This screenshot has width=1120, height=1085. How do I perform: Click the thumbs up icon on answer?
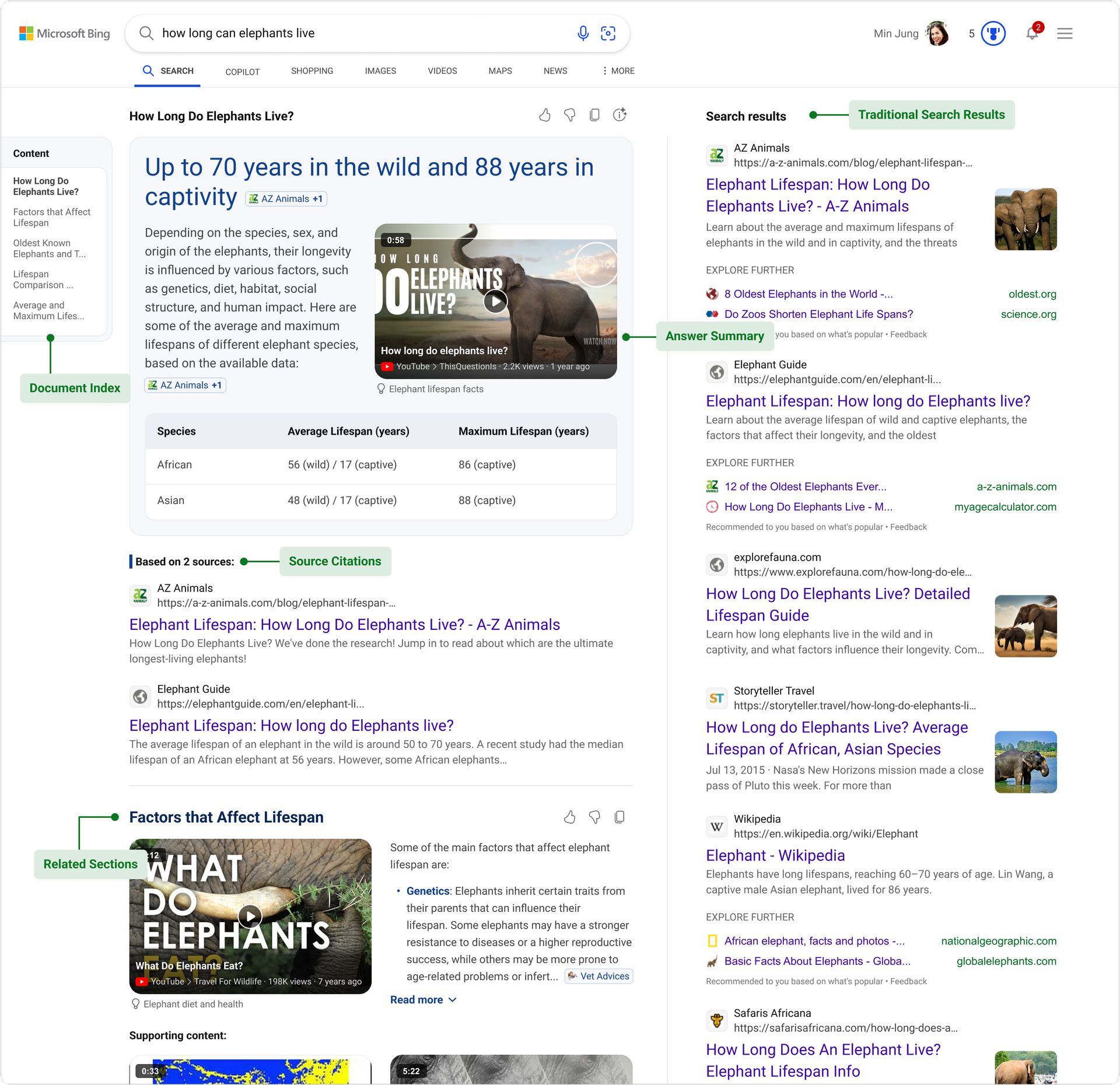click(544, 114)
